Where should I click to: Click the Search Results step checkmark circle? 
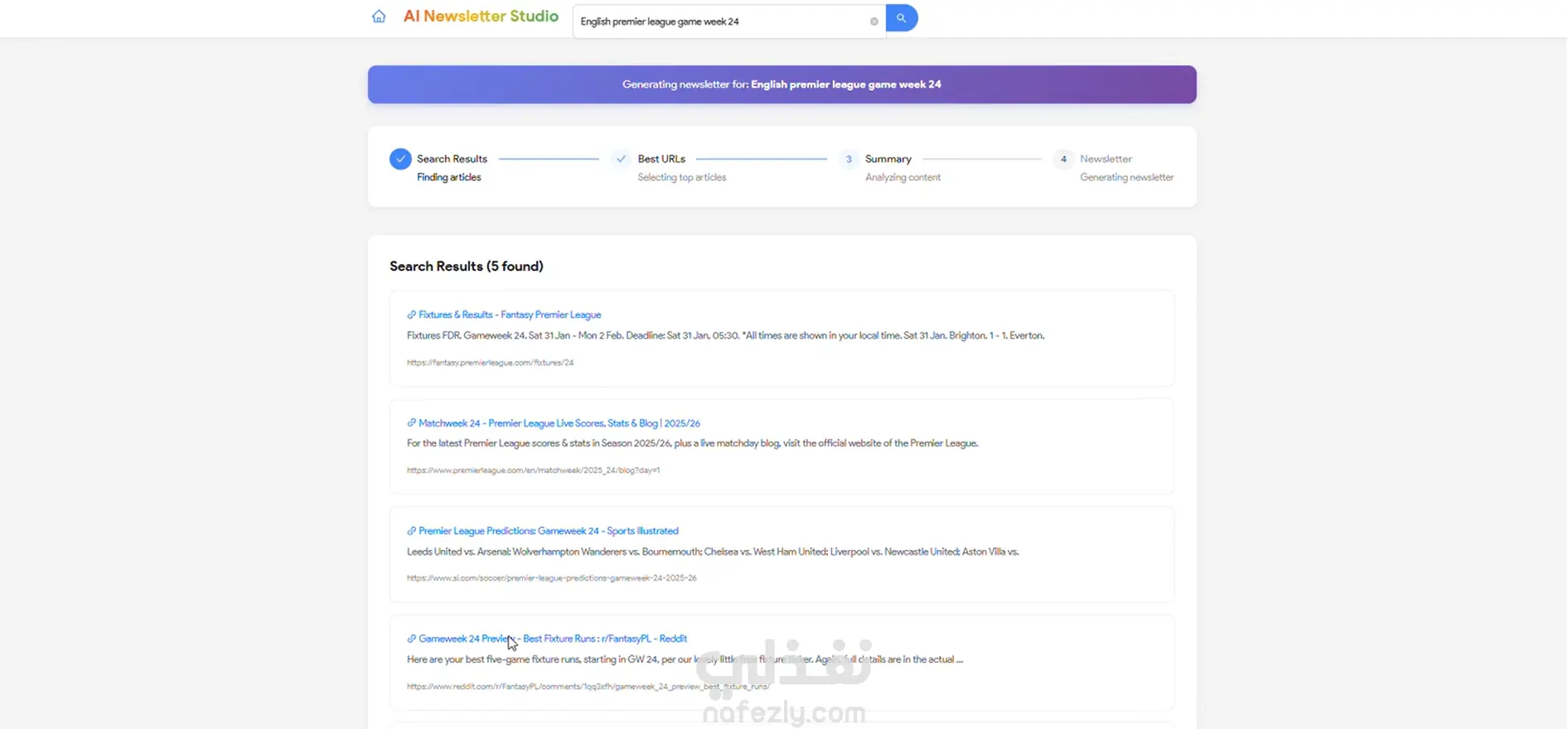click(x=400, y=158)
